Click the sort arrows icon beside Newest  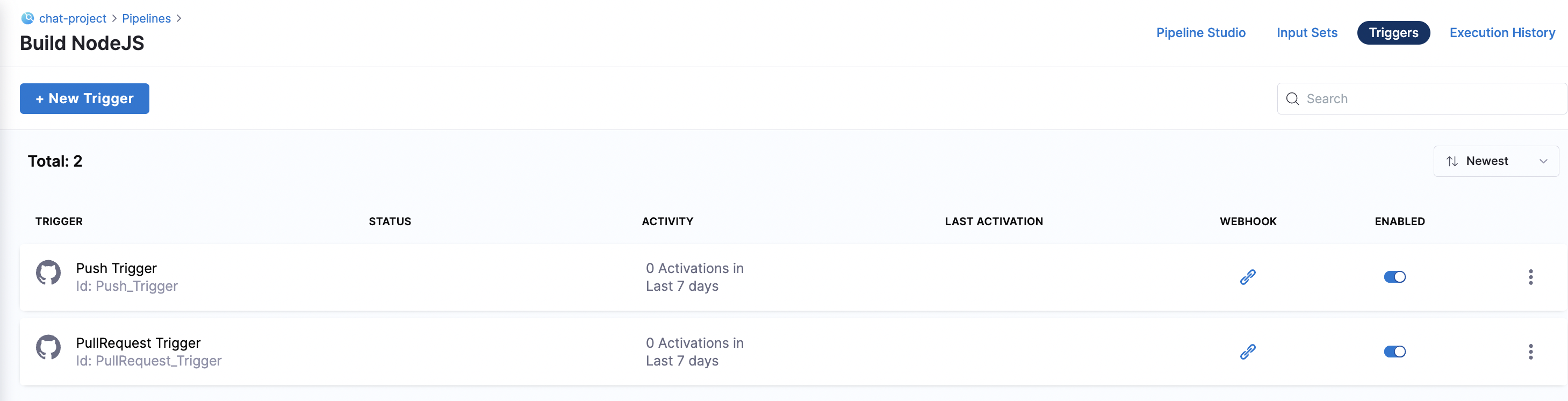click(1452, 161)
